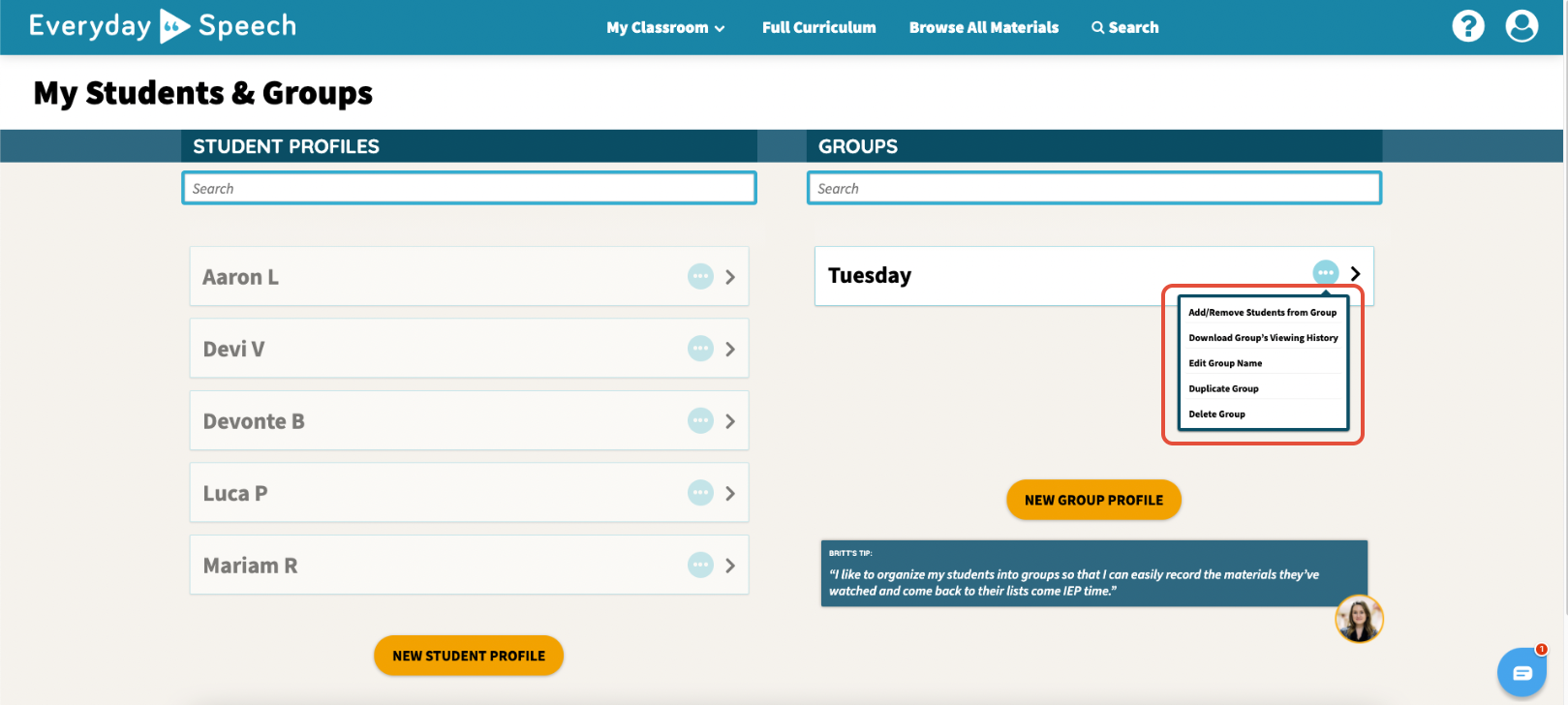Click New Student Profile button
This screenshot has width=1568, height=705.
469,656
